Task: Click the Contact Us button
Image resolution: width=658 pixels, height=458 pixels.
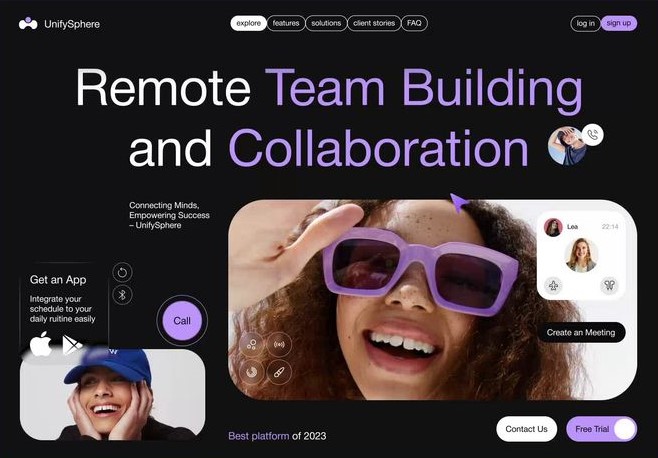Action: pyautogui.click(x=526, y=429)
